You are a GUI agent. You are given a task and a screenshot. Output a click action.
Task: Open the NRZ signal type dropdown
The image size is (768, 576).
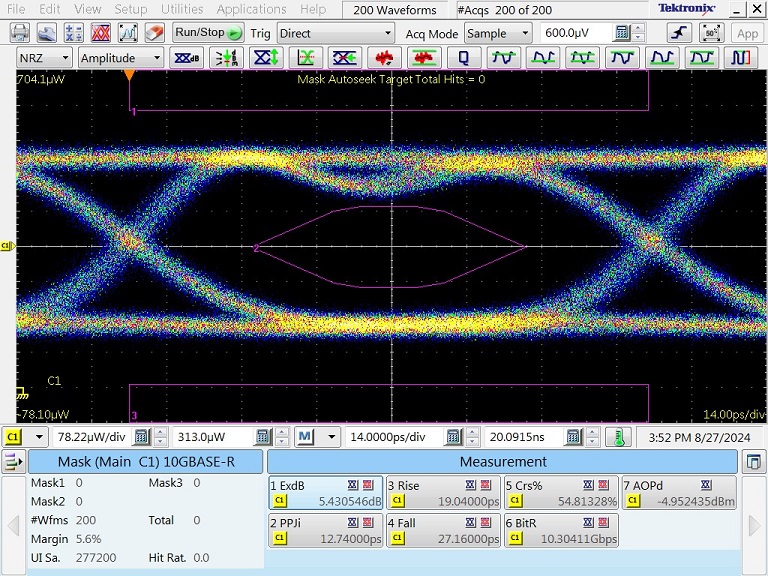coord(45,58)
